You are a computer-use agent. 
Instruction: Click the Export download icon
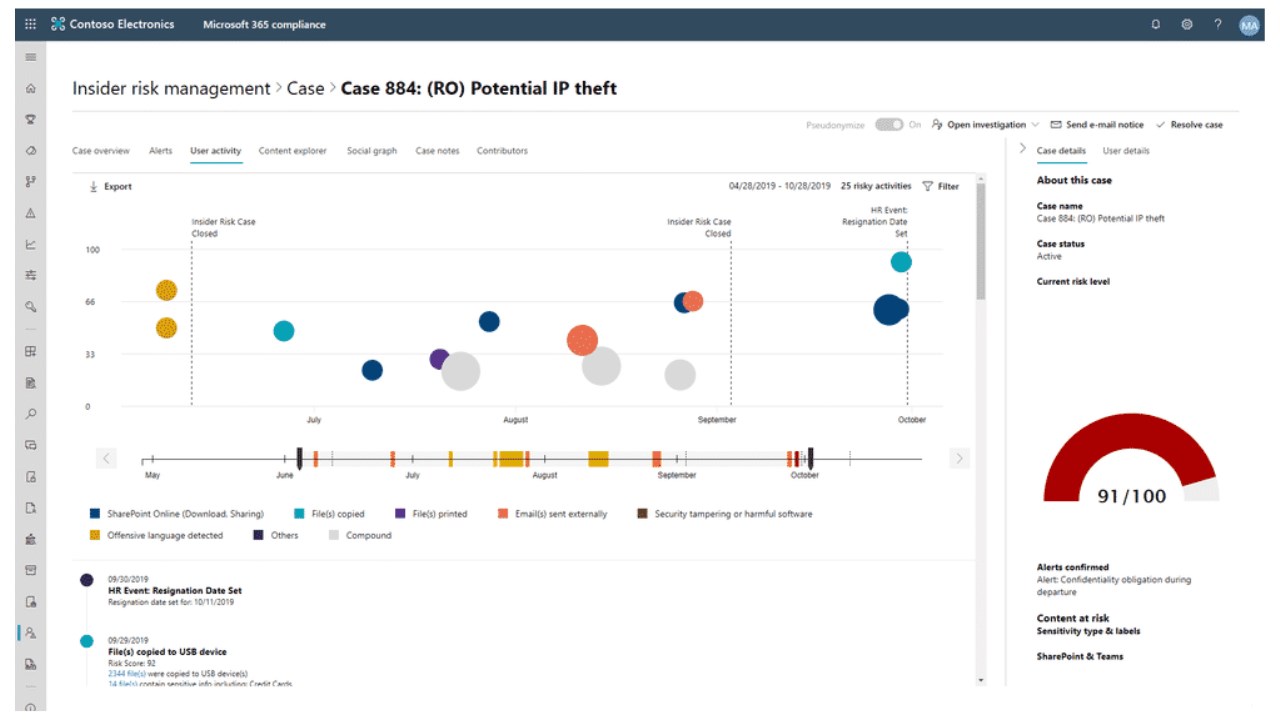(x=94, y=186)
